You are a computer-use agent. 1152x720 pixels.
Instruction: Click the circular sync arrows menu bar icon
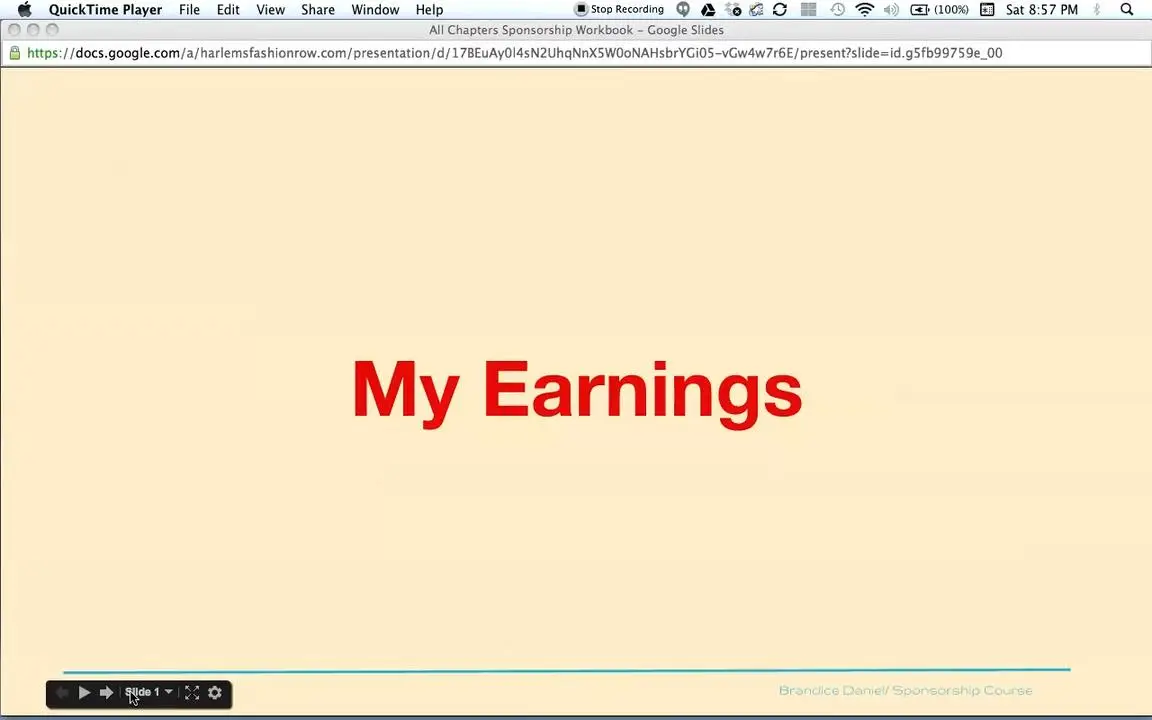tap(780, 10)
